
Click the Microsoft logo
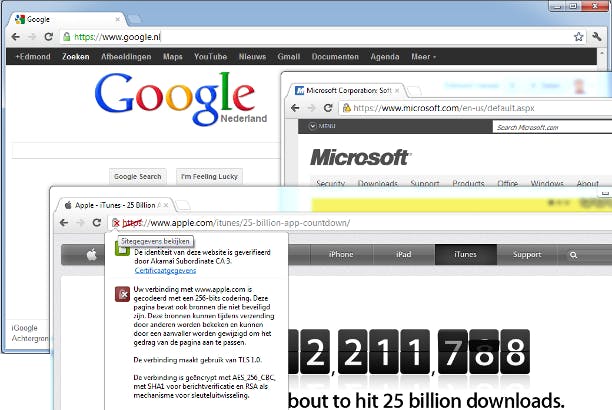(360, 157)
